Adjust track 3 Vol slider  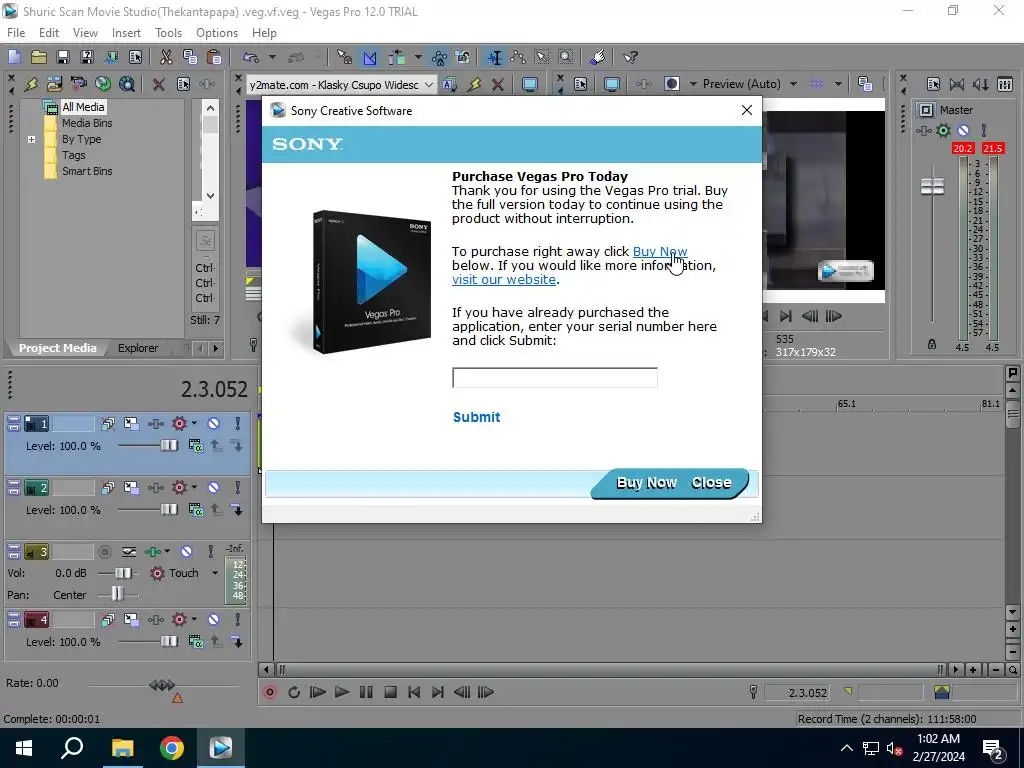pos(121,573)
